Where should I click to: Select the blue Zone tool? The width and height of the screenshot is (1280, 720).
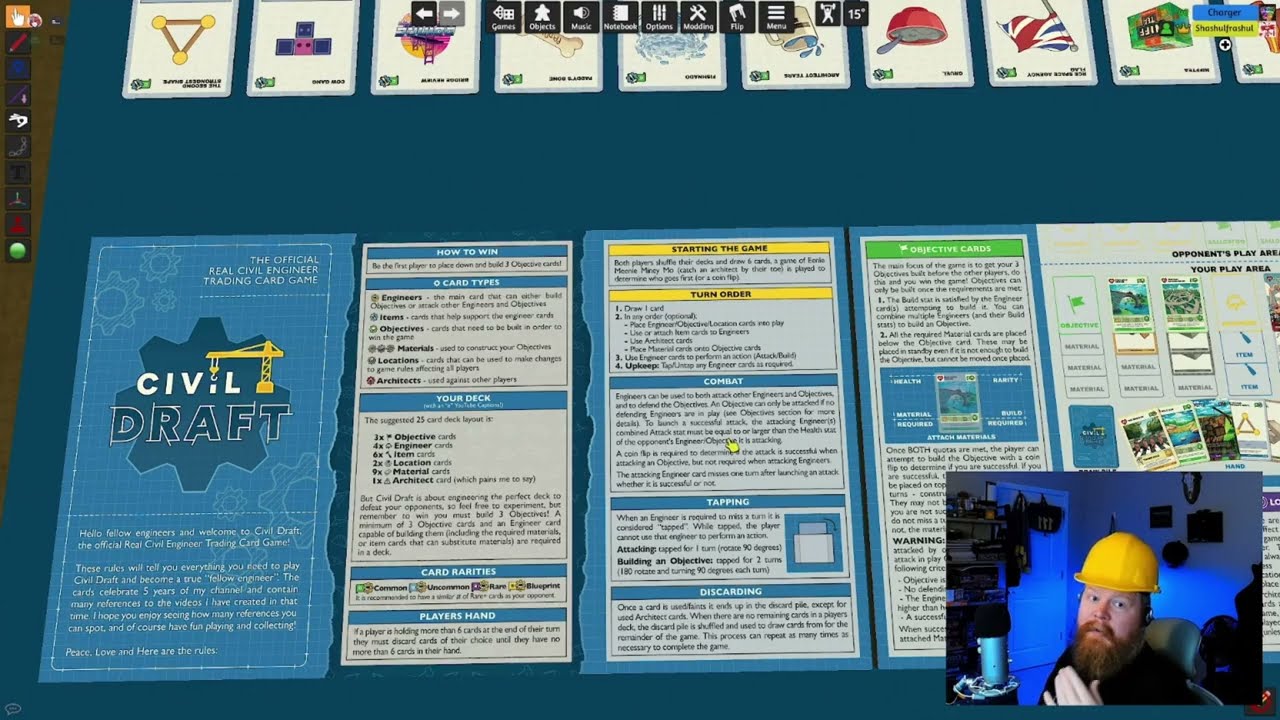(18, 69)
